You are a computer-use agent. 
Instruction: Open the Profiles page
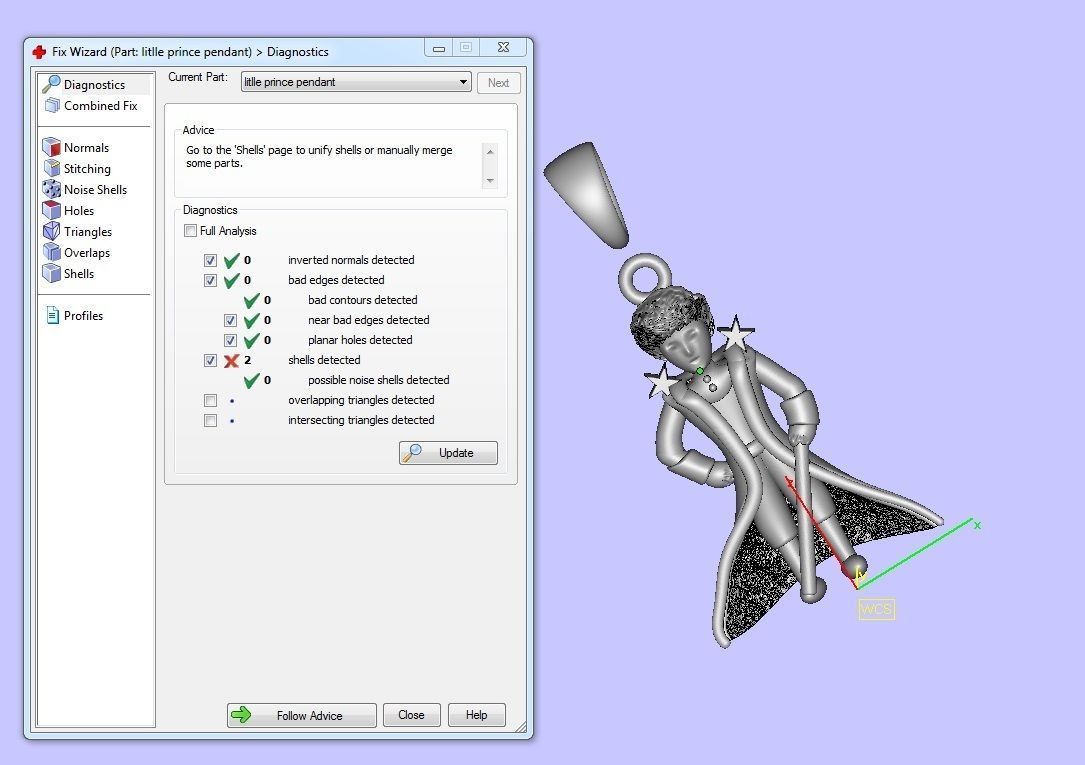tap(83, 315)
